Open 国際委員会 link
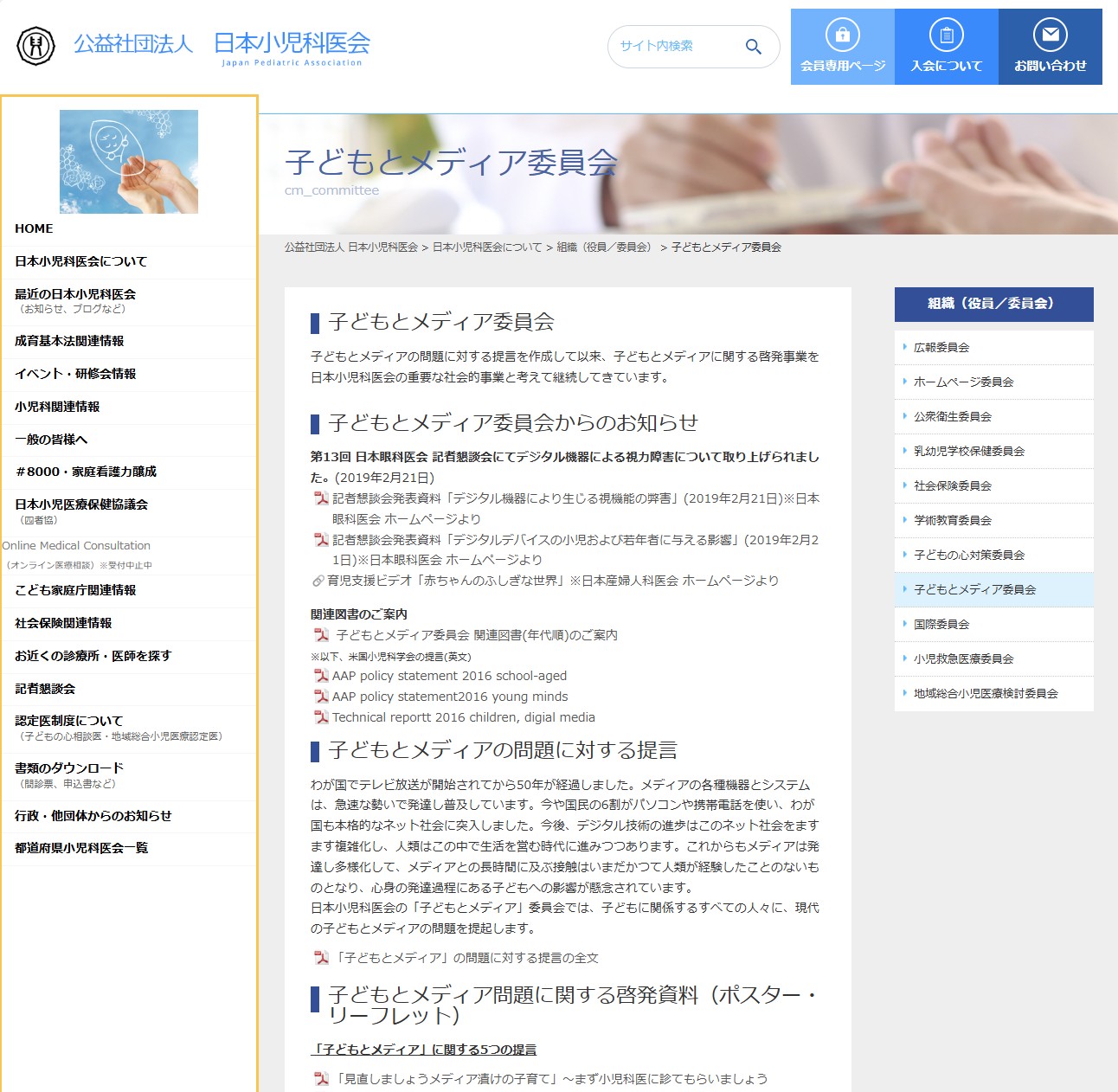 pyautogui.click(x=994, y=625)
